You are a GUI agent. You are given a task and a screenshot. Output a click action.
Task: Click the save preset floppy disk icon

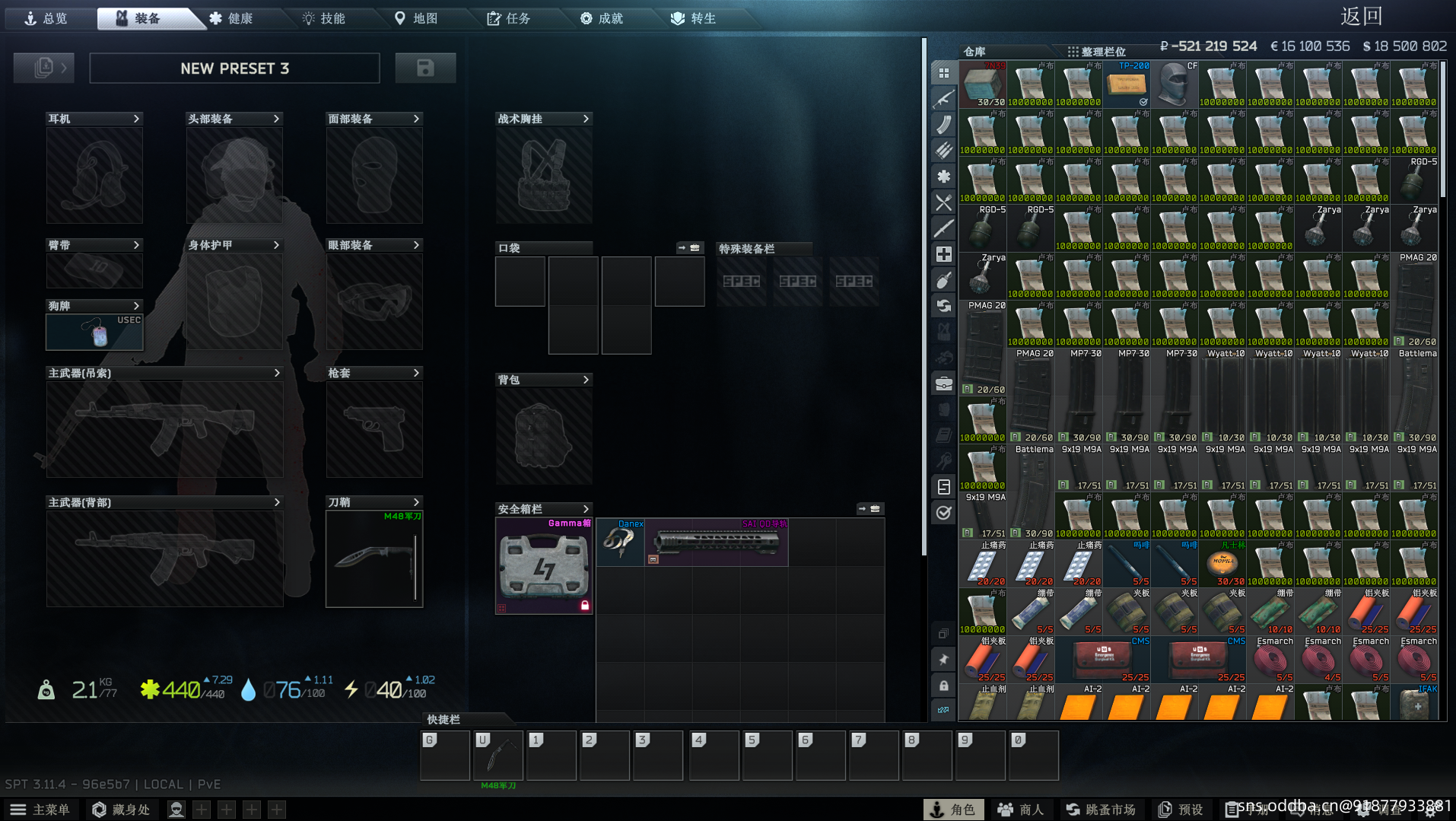pyautogui.click(x=425, y=68)
